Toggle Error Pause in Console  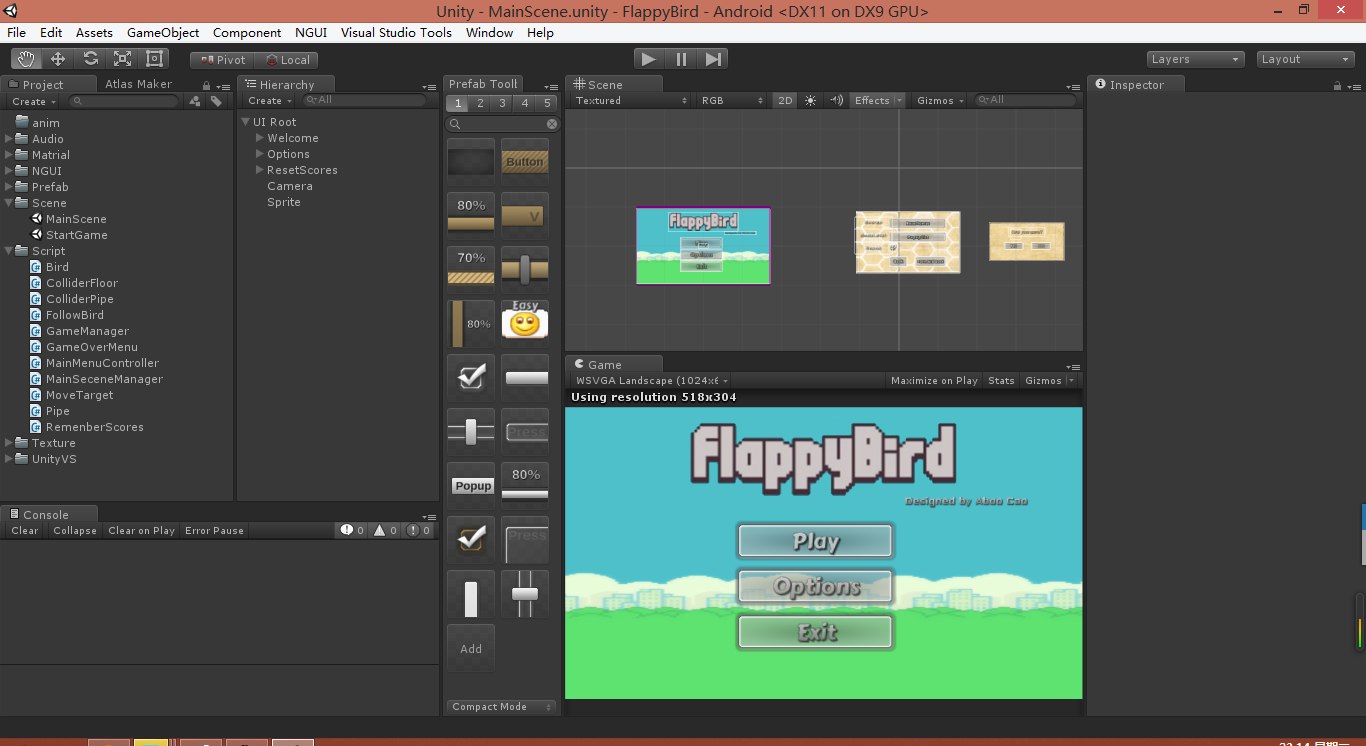coord(214,530)
